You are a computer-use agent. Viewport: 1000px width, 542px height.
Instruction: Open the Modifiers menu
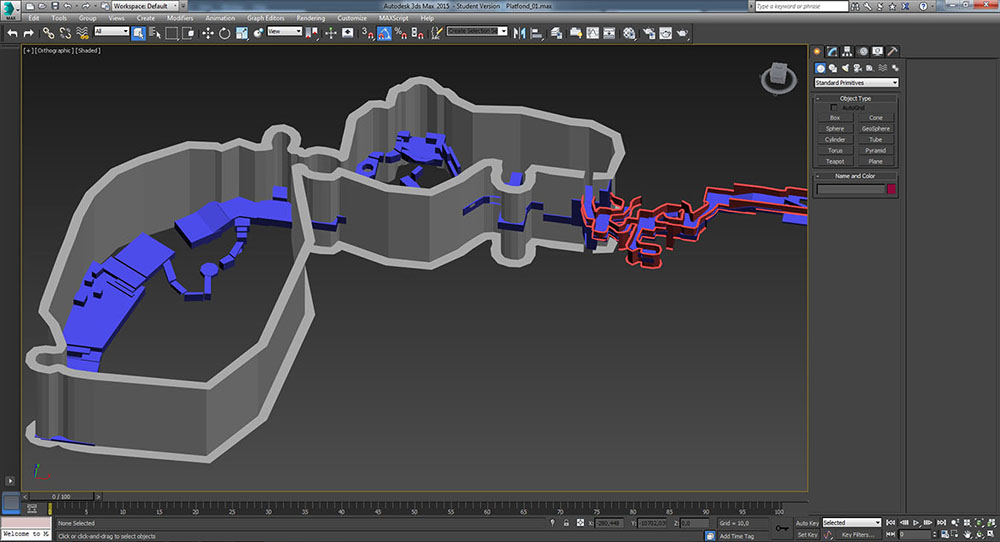click(180, 18)
